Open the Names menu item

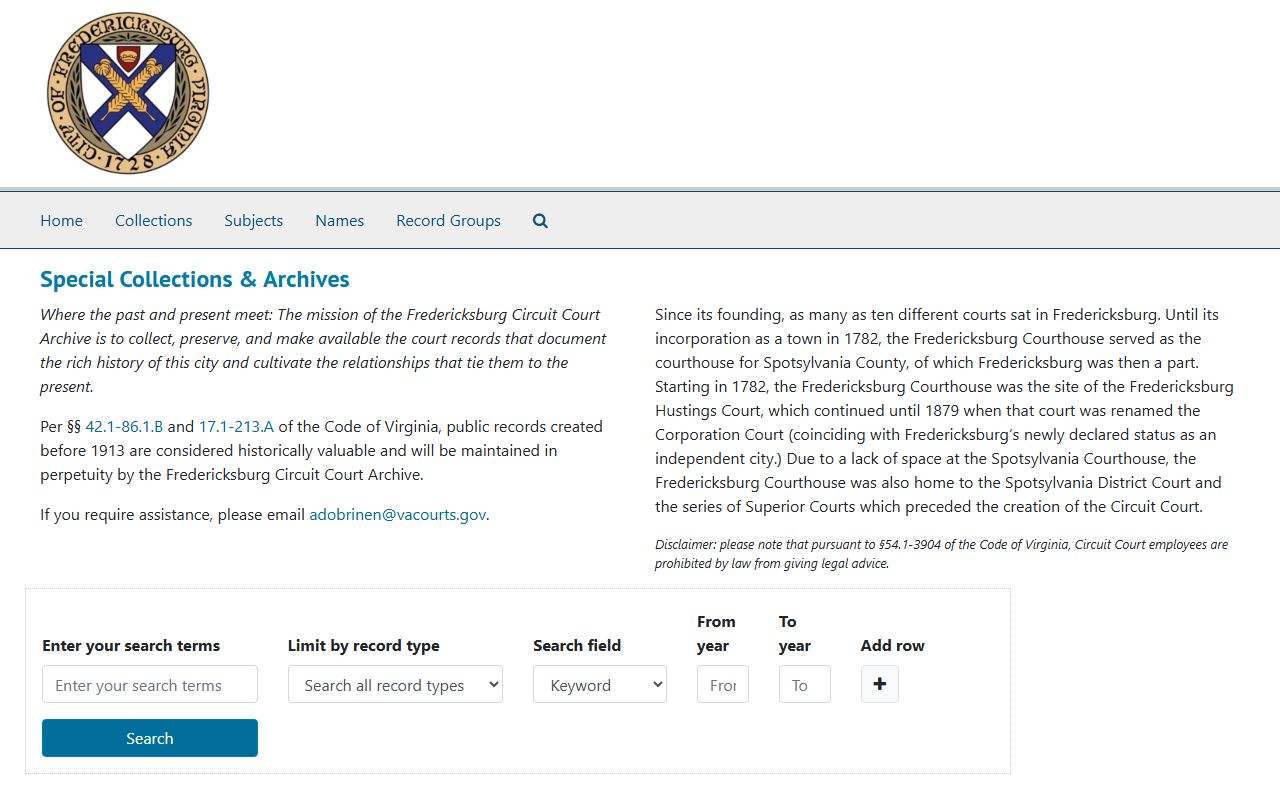339,220
